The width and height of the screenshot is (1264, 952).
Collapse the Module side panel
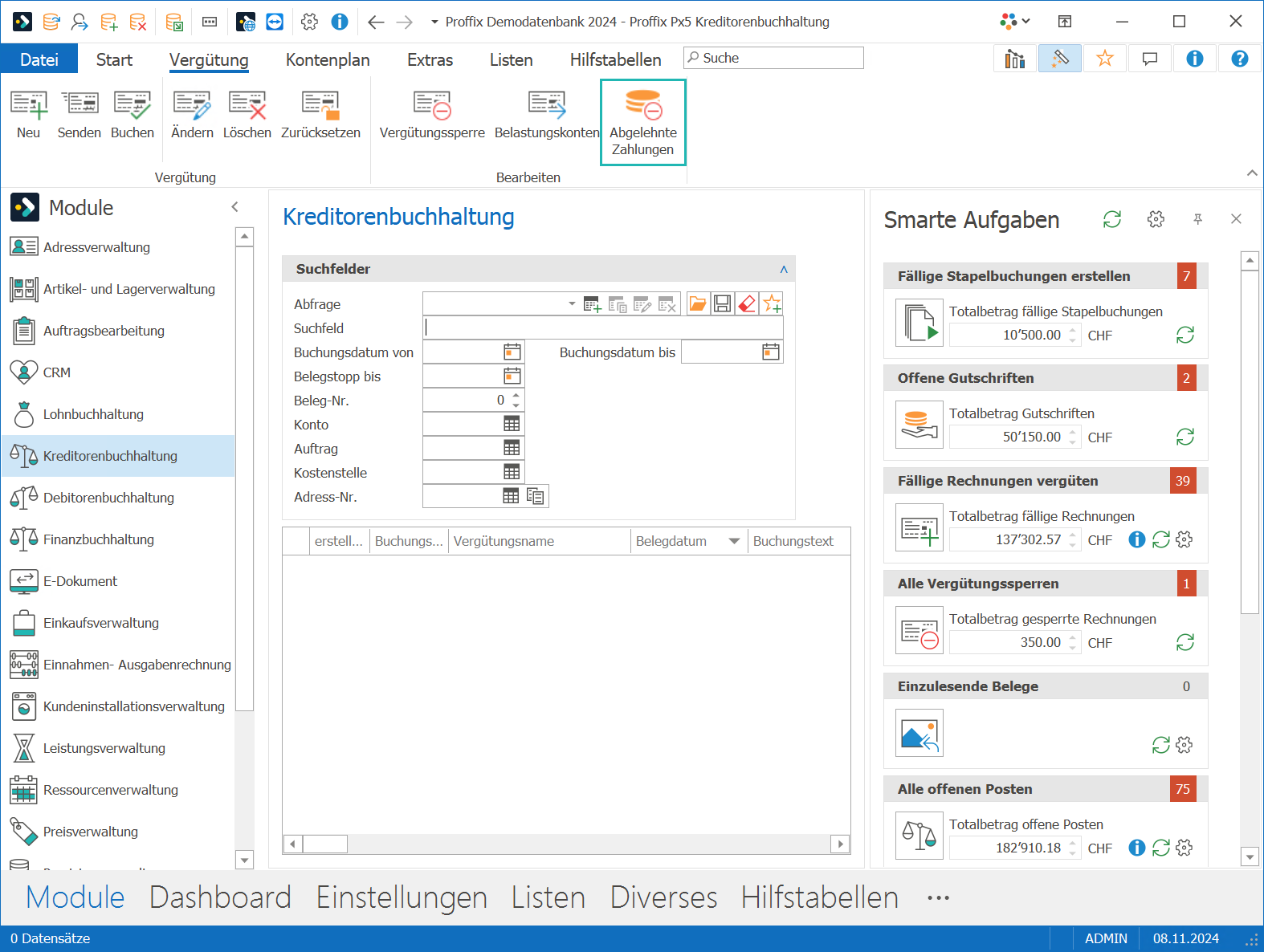click(234, 207)
